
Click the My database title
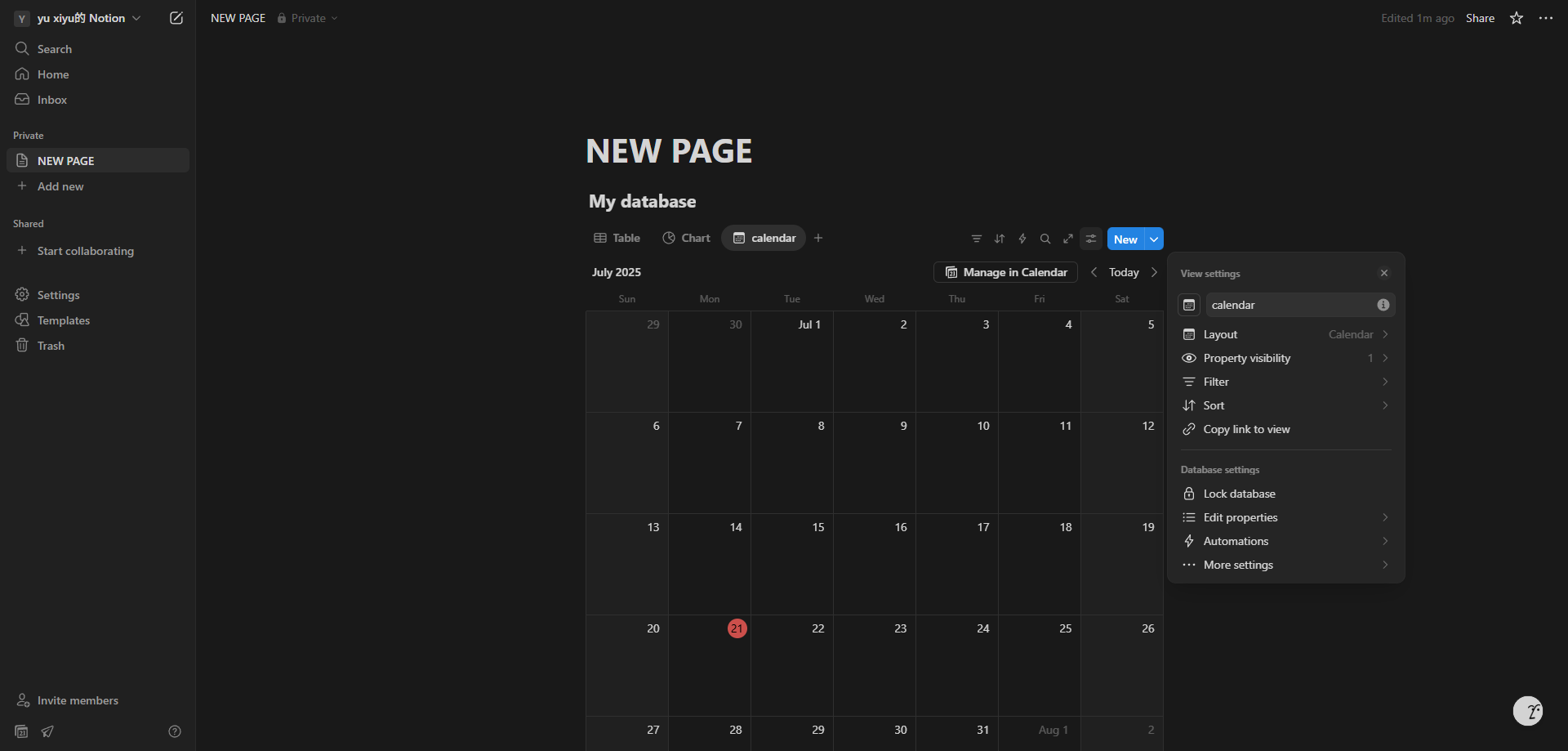coord(643,201)
